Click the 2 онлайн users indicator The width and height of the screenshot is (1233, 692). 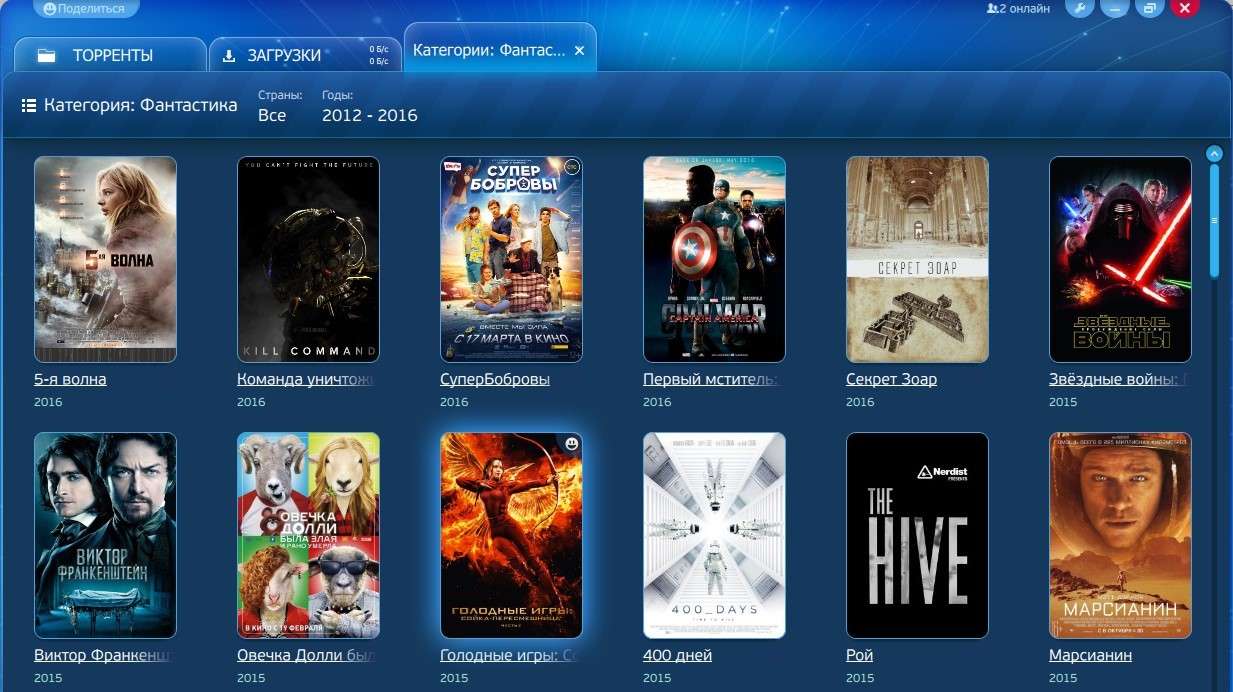(x=1018, y=8)
